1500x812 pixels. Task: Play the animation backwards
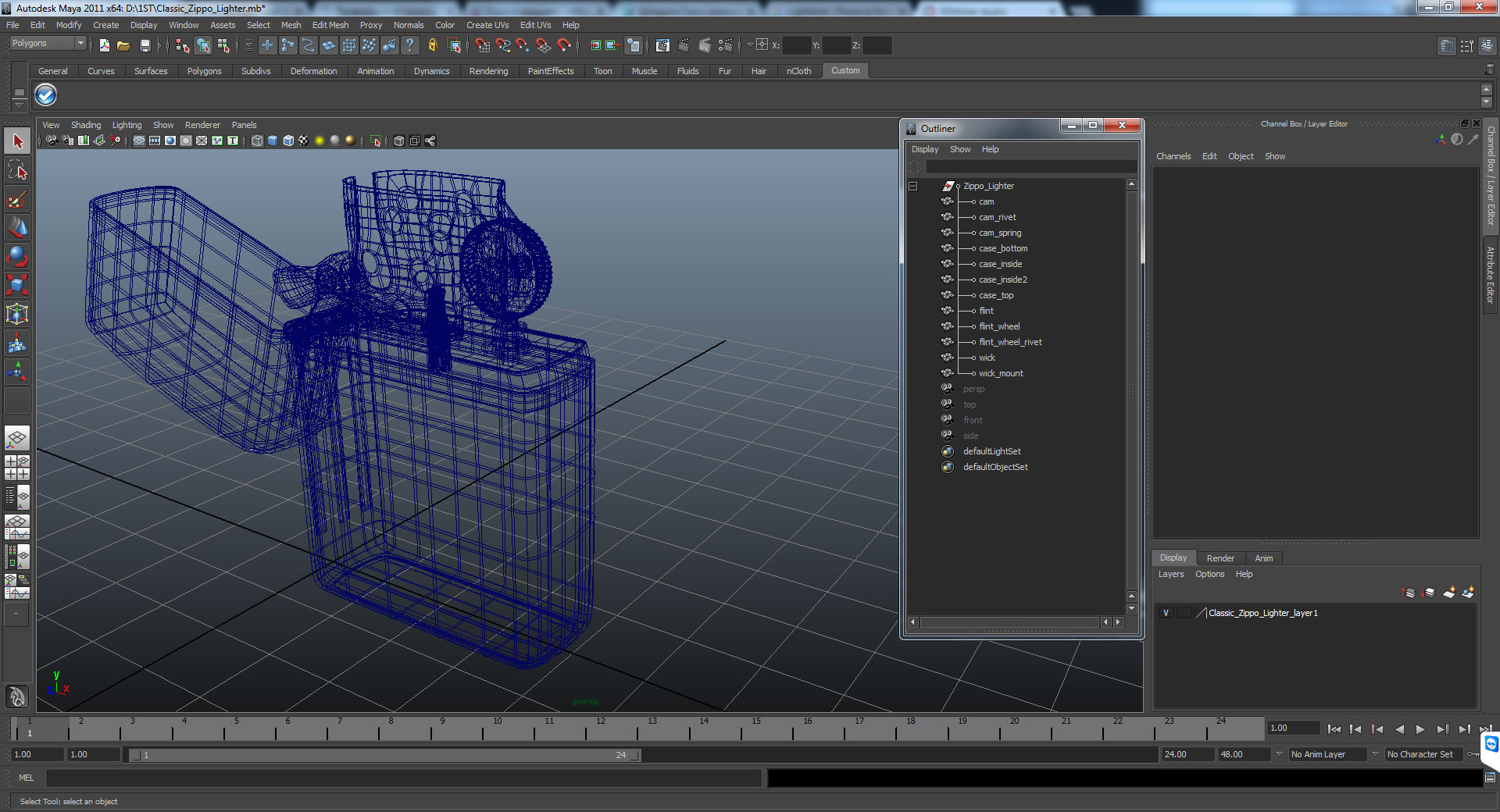pos(1399,729)
